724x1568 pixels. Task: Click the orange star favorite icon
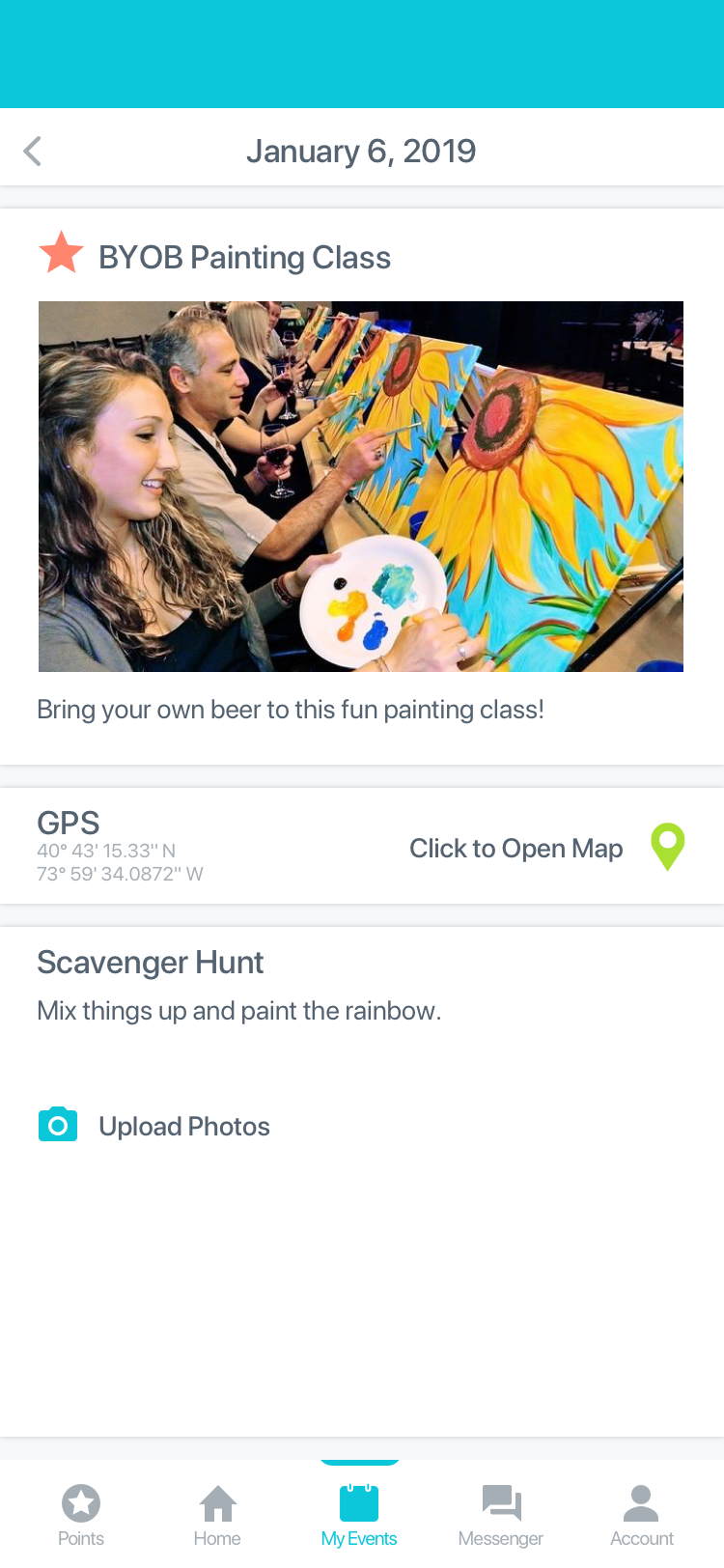61,253
